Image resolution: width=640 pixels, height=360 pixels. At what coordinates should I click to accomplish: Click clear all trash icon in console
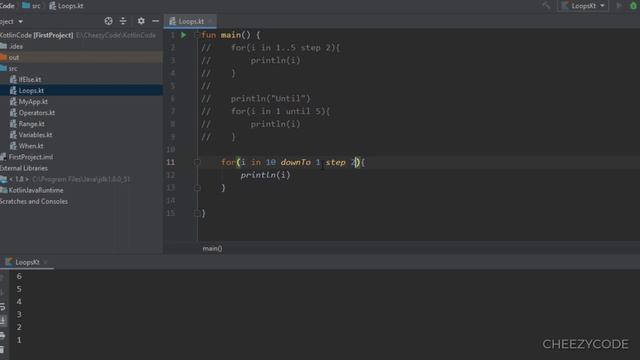pos(3,349)
